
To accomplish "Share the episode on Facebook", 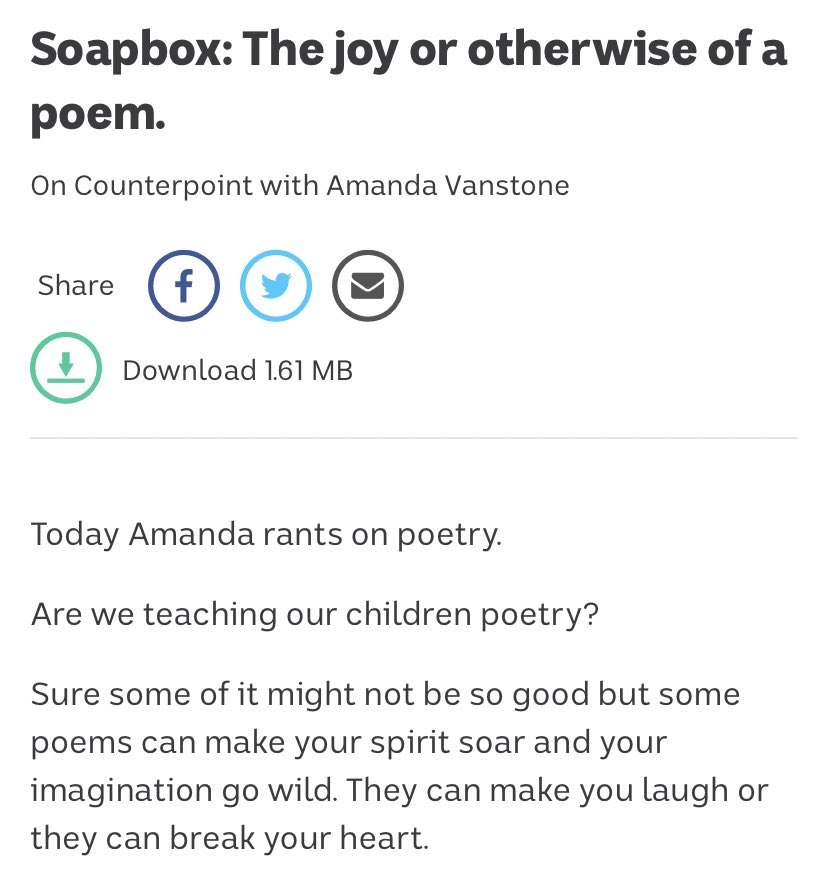I will [x=184, y=286].
